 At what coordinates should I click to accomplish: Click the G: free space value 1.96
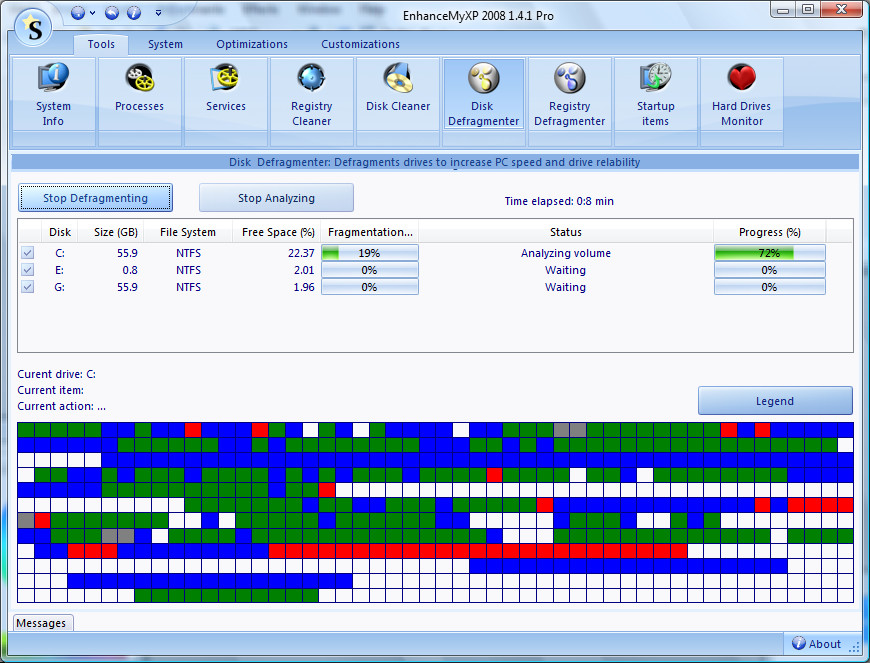tap(304, 287)
